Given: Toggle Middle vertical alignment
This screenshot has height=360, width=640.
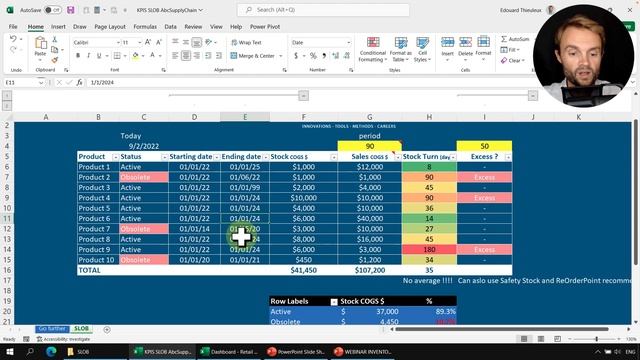Looking at the screenshot, I should 186,42.
